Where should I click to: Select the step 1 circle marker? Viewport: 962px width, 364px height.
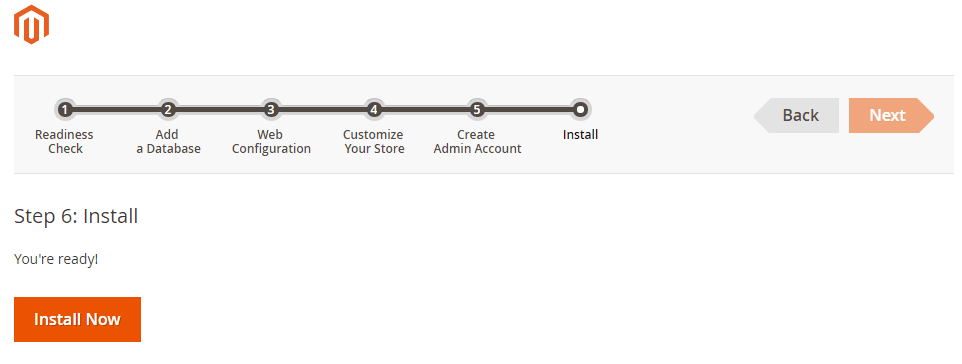[64, 110]
